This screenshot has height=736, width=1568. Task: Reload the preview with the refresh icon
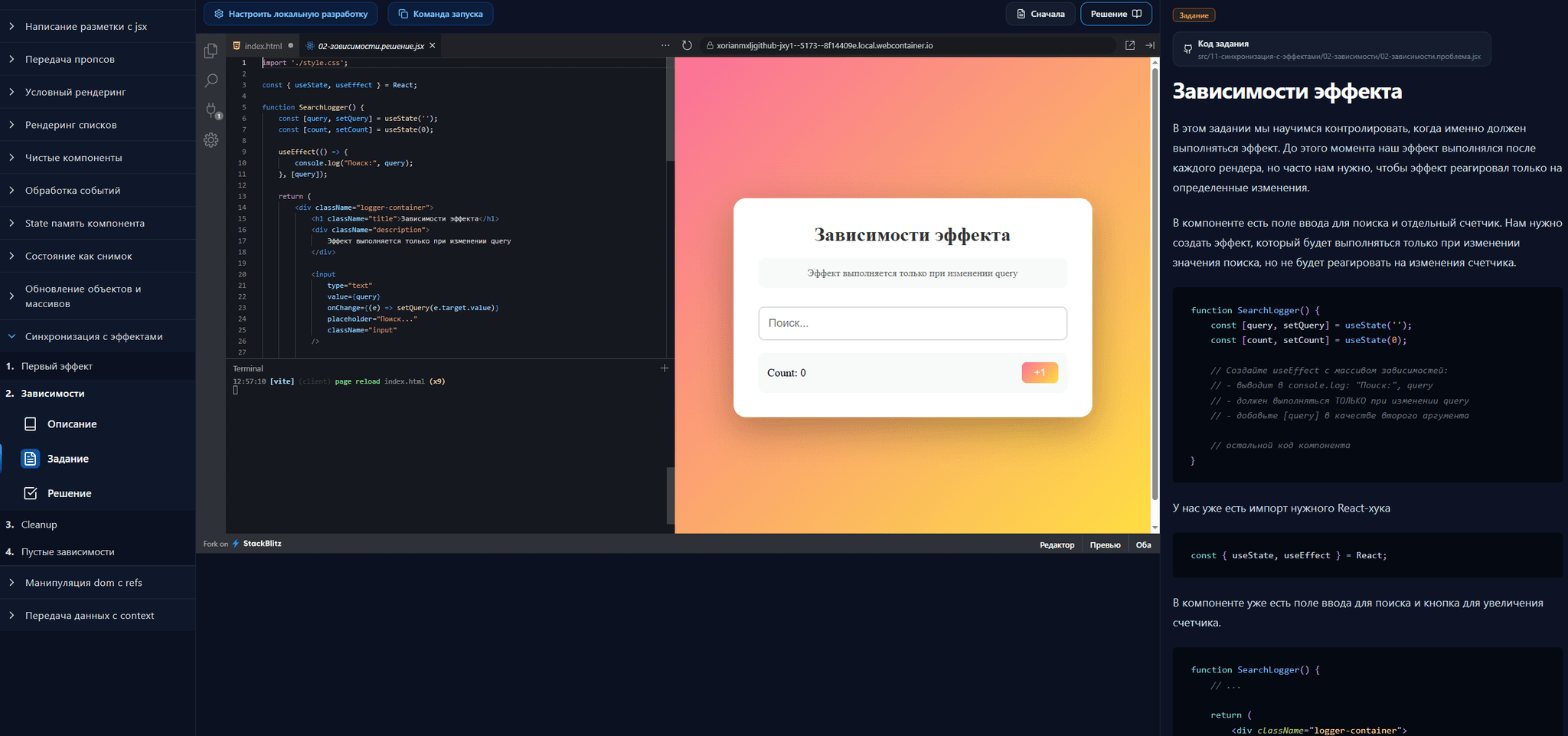coord(687,44)
